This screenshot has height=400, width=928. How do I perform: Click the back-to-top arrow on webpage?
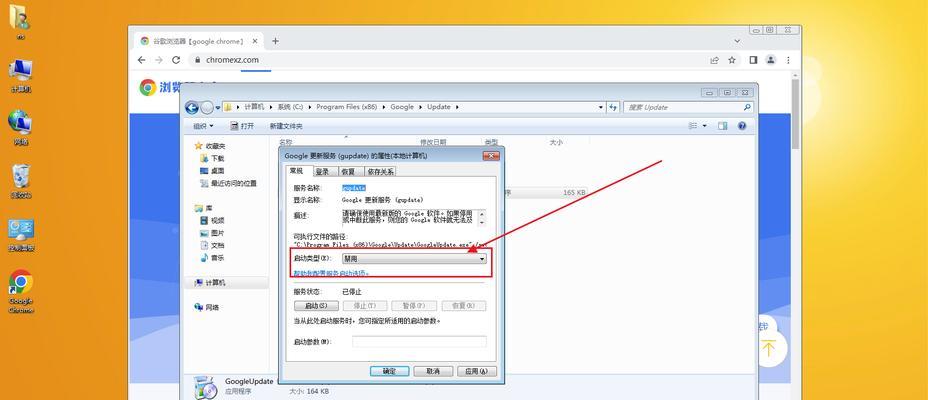pos(768,349)
